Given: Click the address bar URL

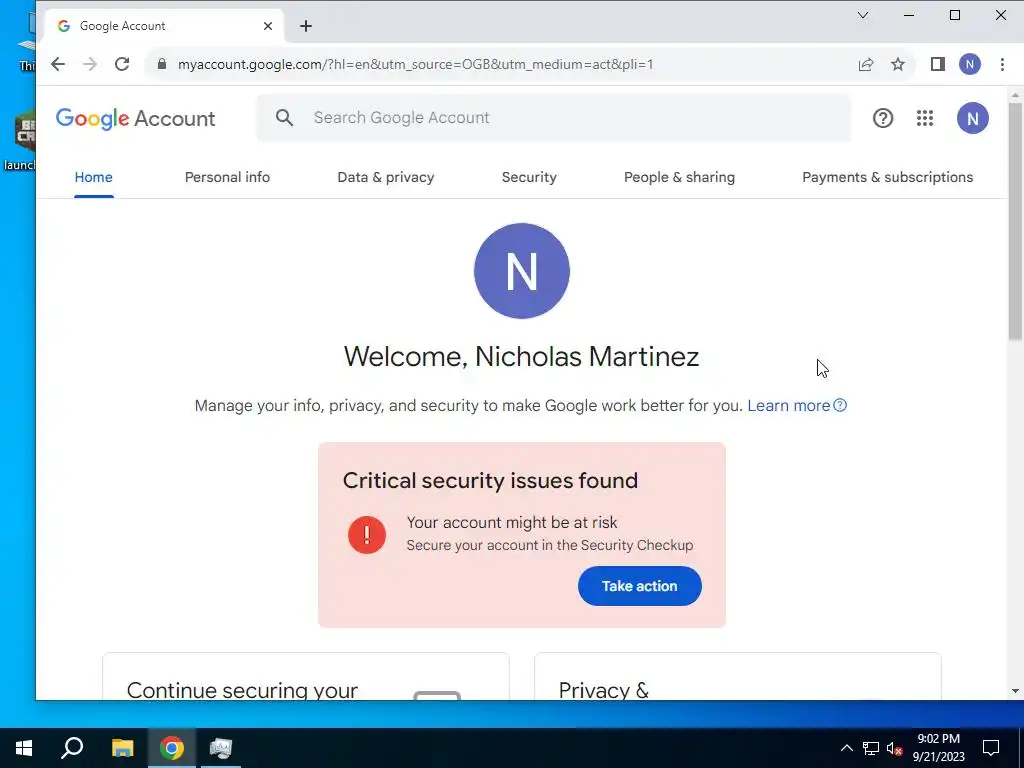Looking at the screenshot, I should click(415, 64).
